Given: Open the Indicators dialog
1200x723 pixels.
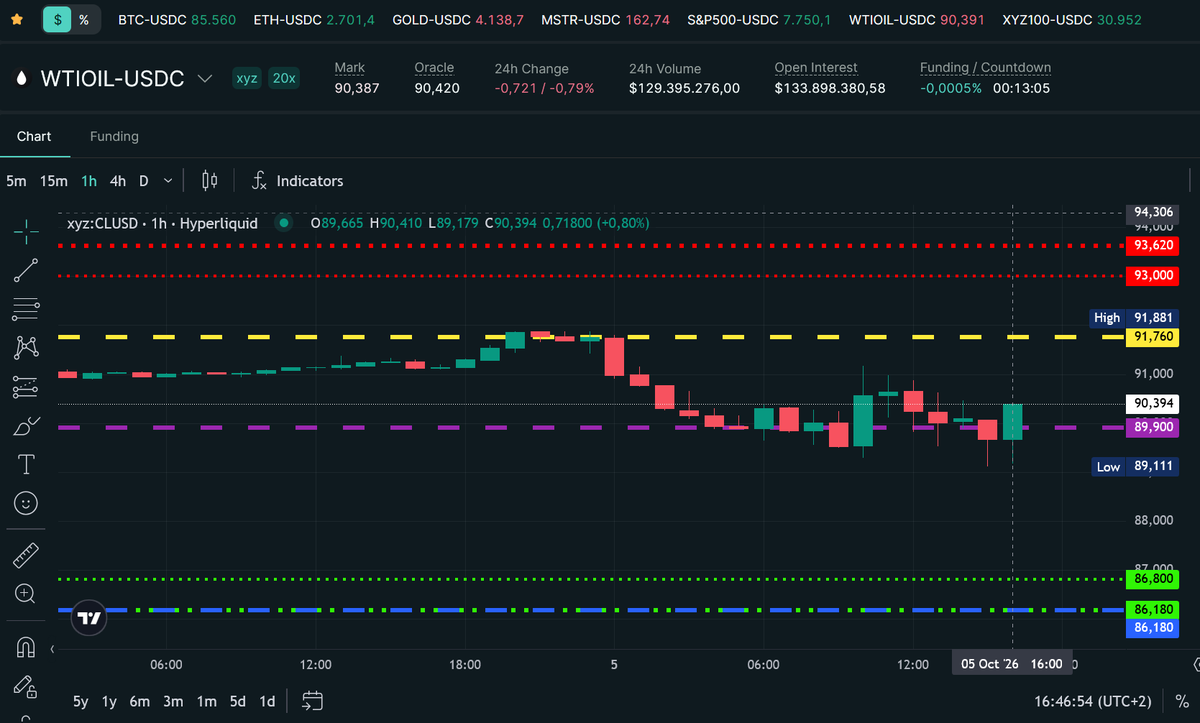Looking at the screenshot, I should [x=297, y=181].
